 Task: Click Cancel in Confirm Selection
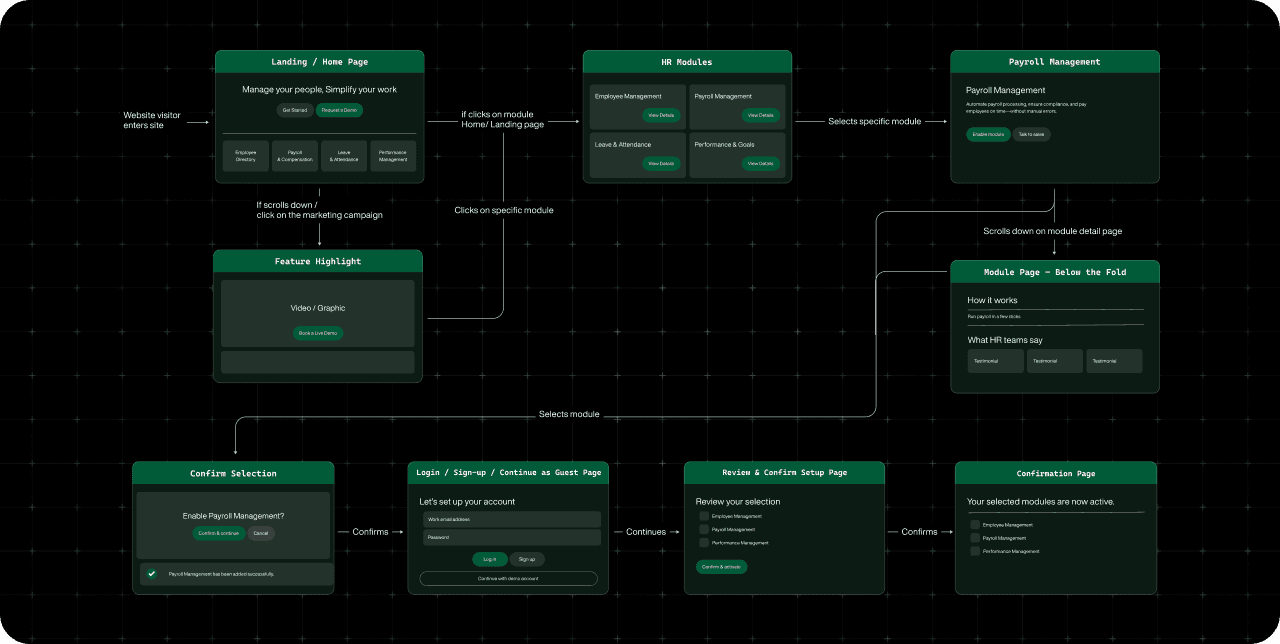point(260,533)
